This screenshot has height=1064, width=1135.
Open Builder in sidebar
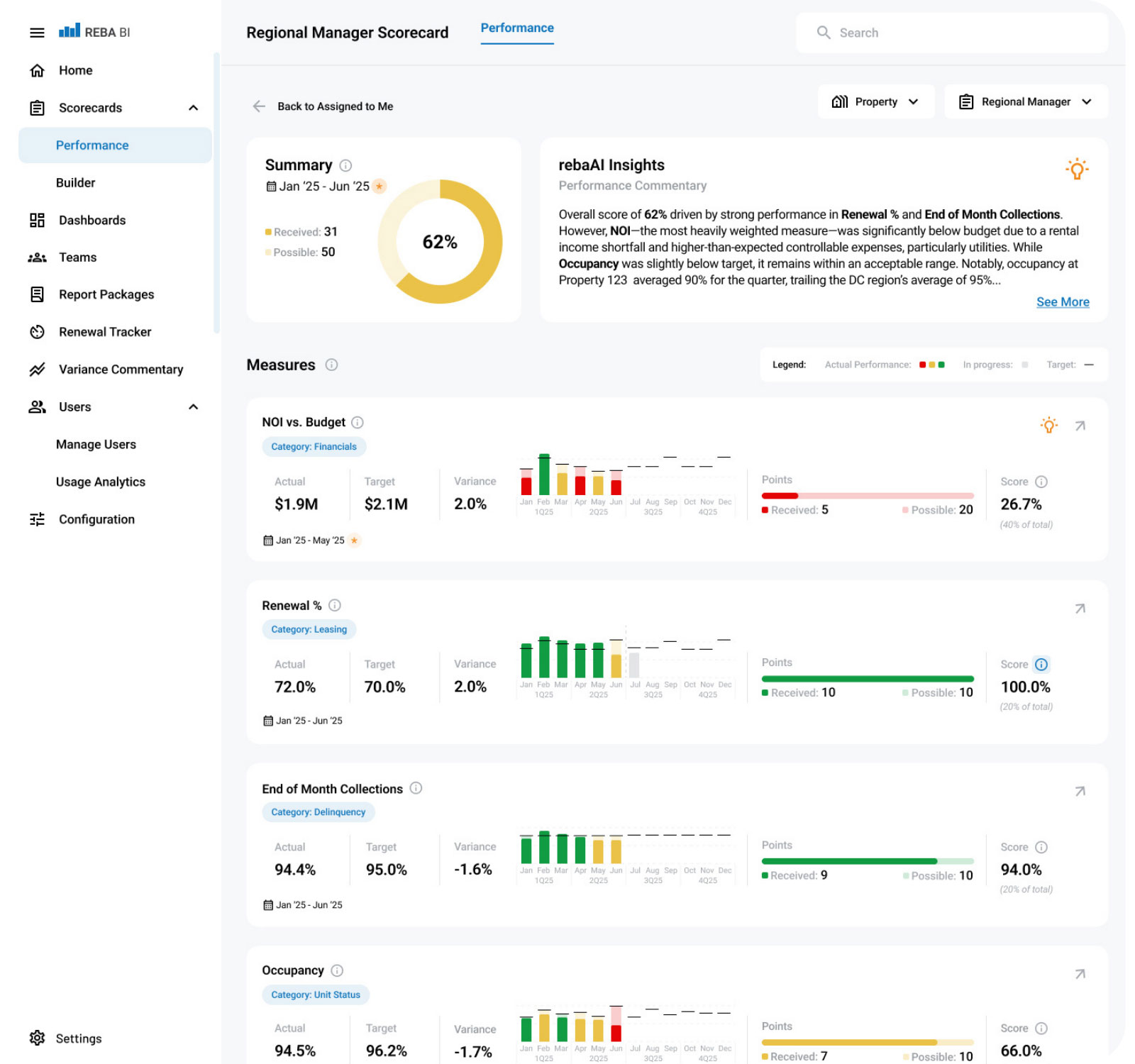75,183
